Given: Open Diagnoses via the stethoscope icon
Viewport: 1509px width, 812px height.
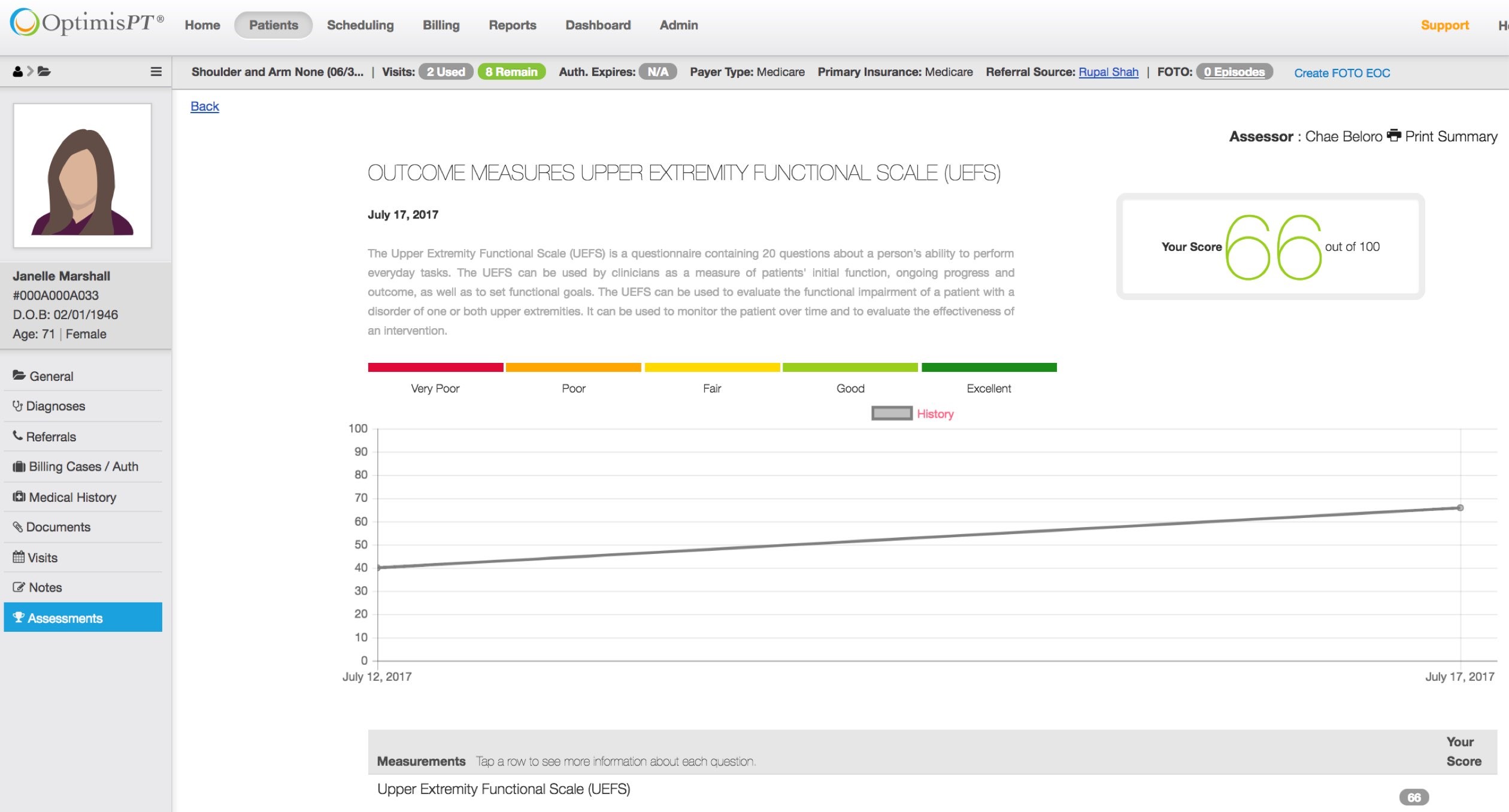Looking at the screenshot, I should point(18,405).
